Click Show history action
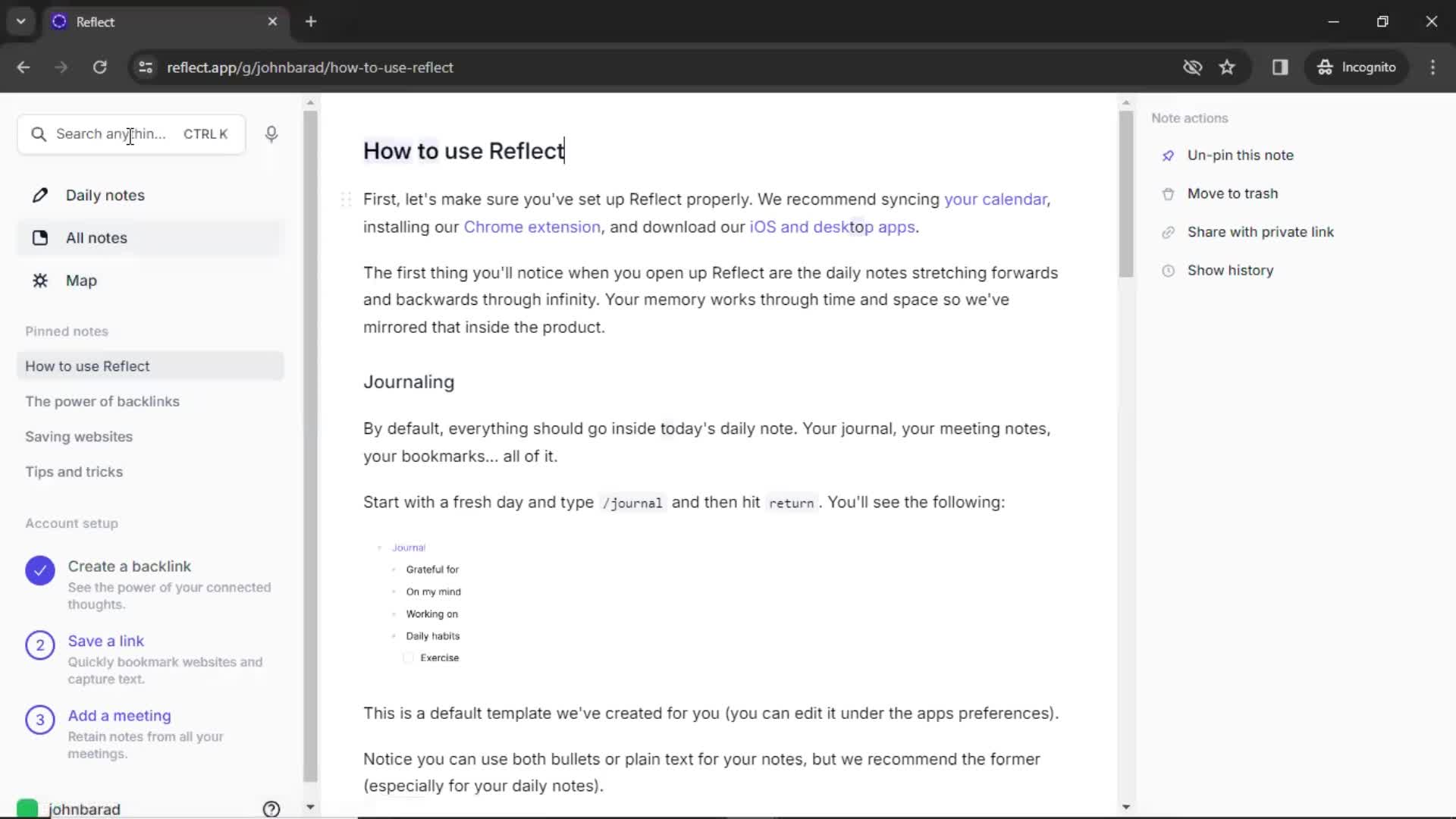The height and width of the screenshot is (819, 1456). coord(1230,271)
